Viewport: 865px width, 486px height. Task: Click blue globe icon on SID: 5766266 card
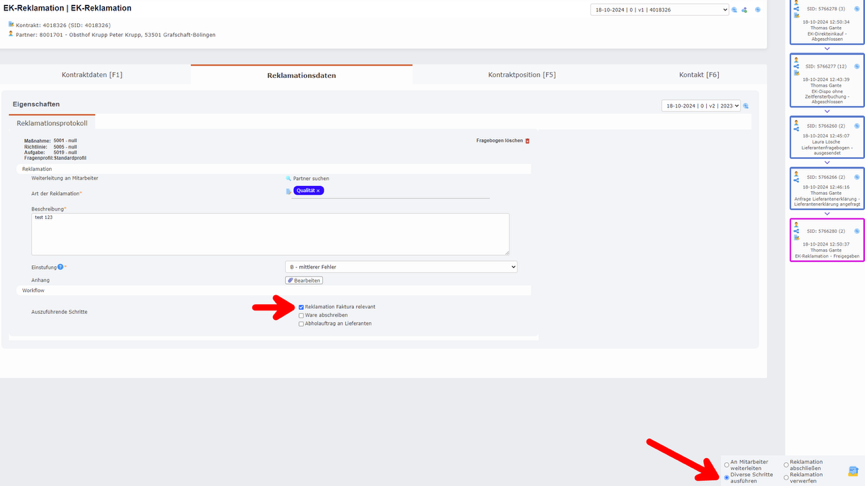857,178
